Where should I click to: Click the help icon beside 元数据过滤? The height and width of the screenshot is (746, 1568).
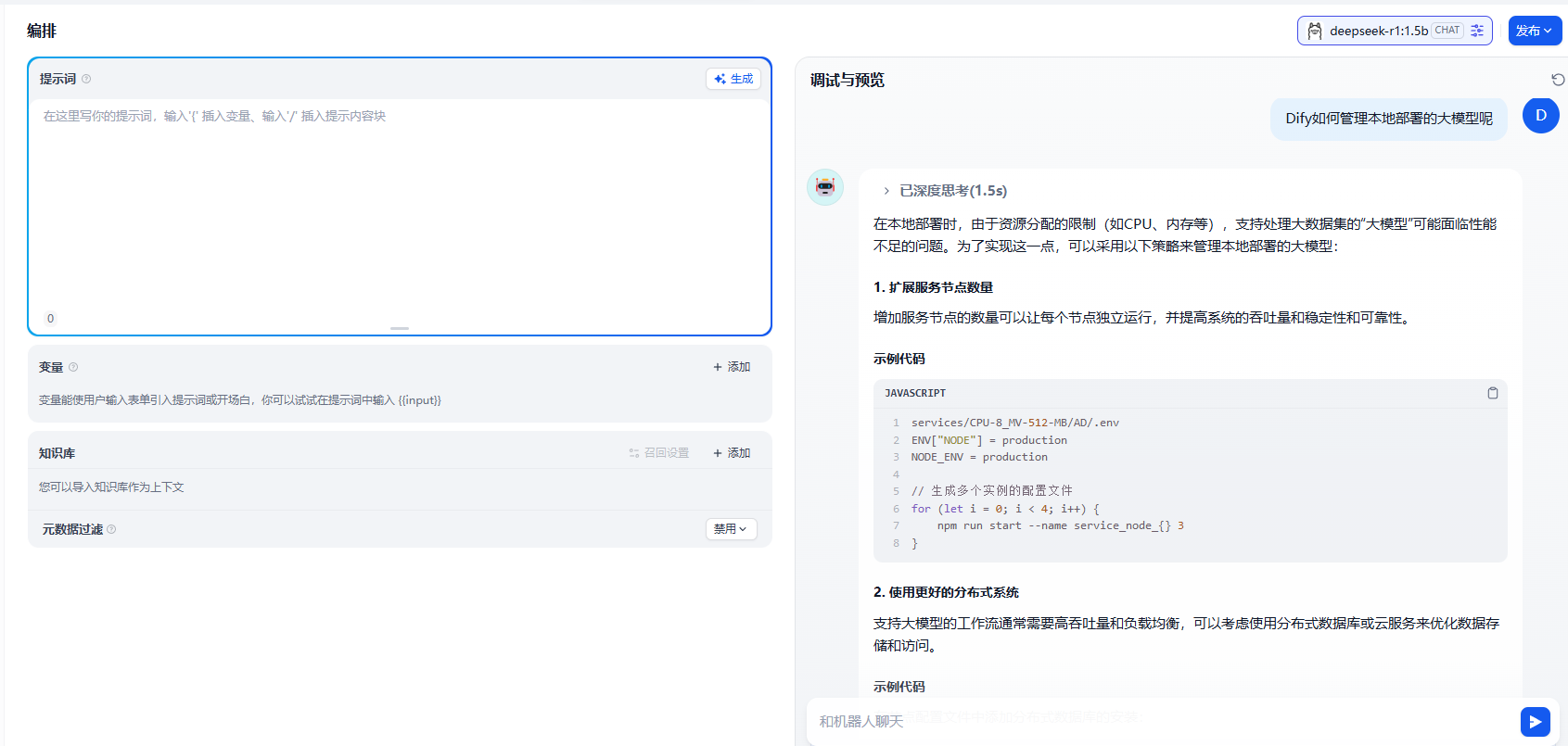tap(111, 529)
